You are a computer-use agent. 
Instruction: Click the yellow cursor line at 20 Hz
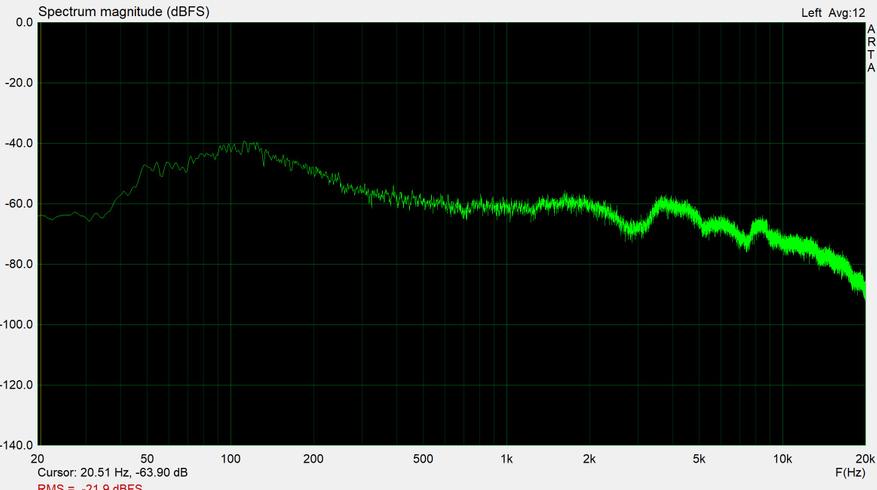39,234
